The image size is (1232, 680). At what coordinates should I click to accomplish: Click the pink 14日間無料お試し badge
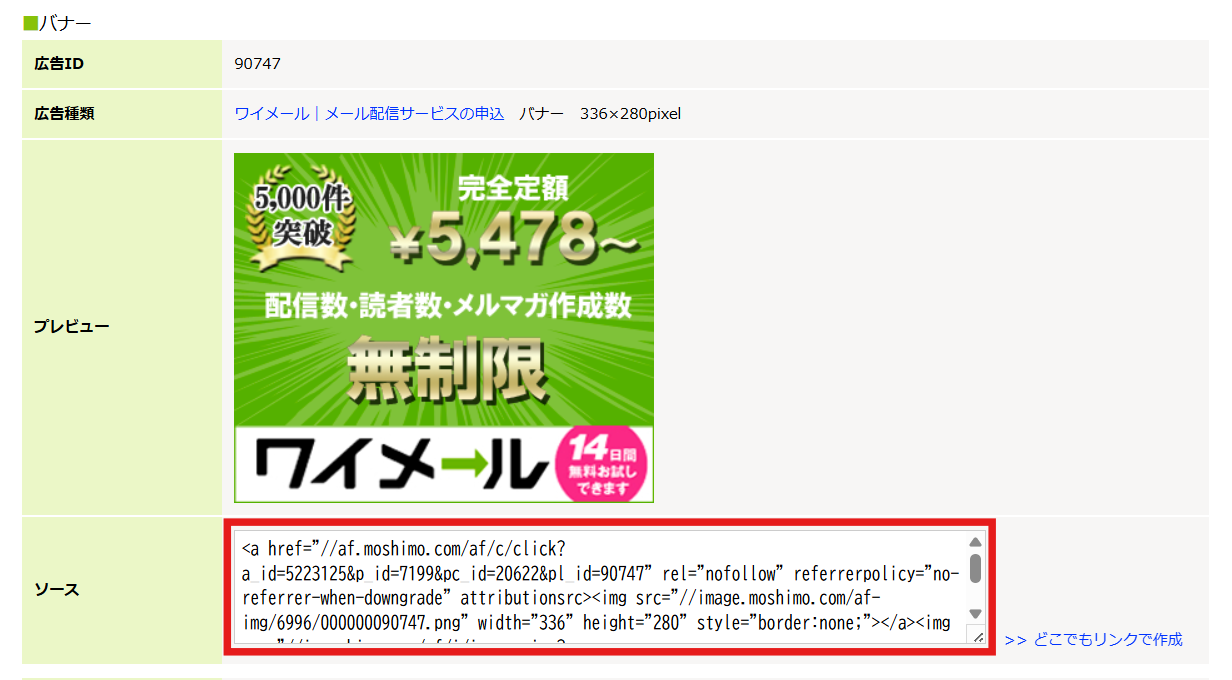[x=600, y=465]
